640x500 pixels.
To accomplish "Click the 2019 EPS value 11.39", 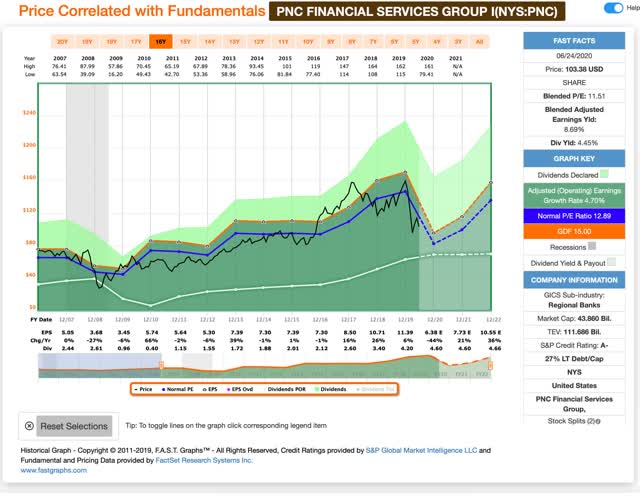I will pos(407,332).
